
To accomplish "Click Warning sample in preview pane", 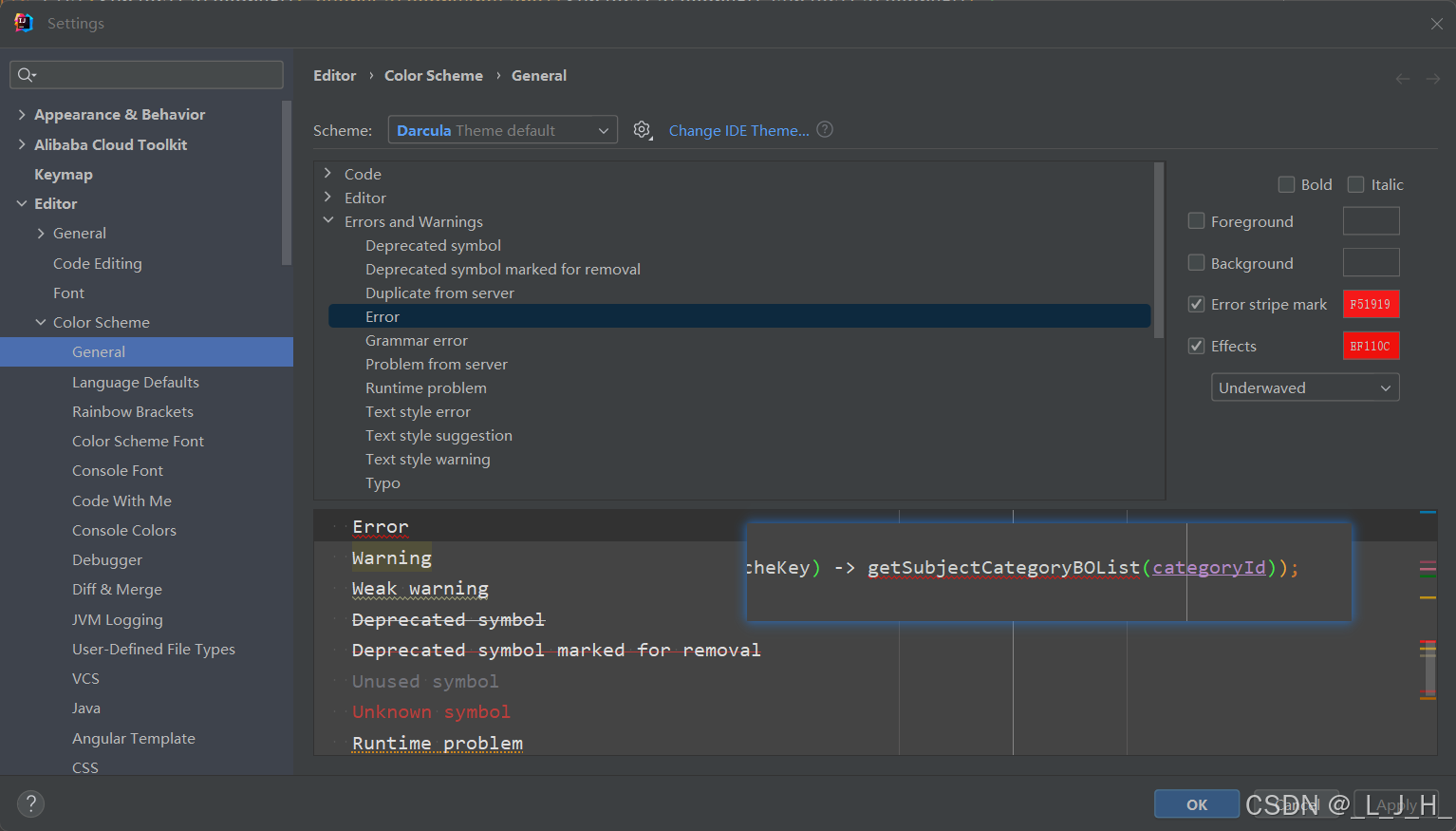I will [391, 557].
